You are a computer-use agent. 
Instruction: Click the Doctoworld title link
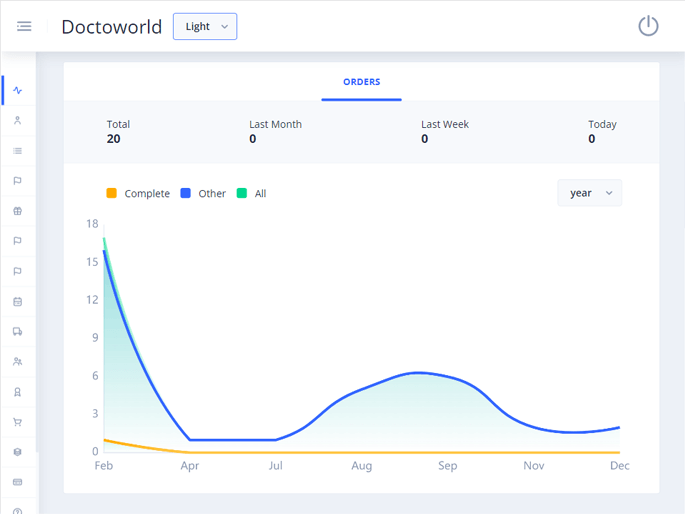pyautogui.click(x=111, y=27)
